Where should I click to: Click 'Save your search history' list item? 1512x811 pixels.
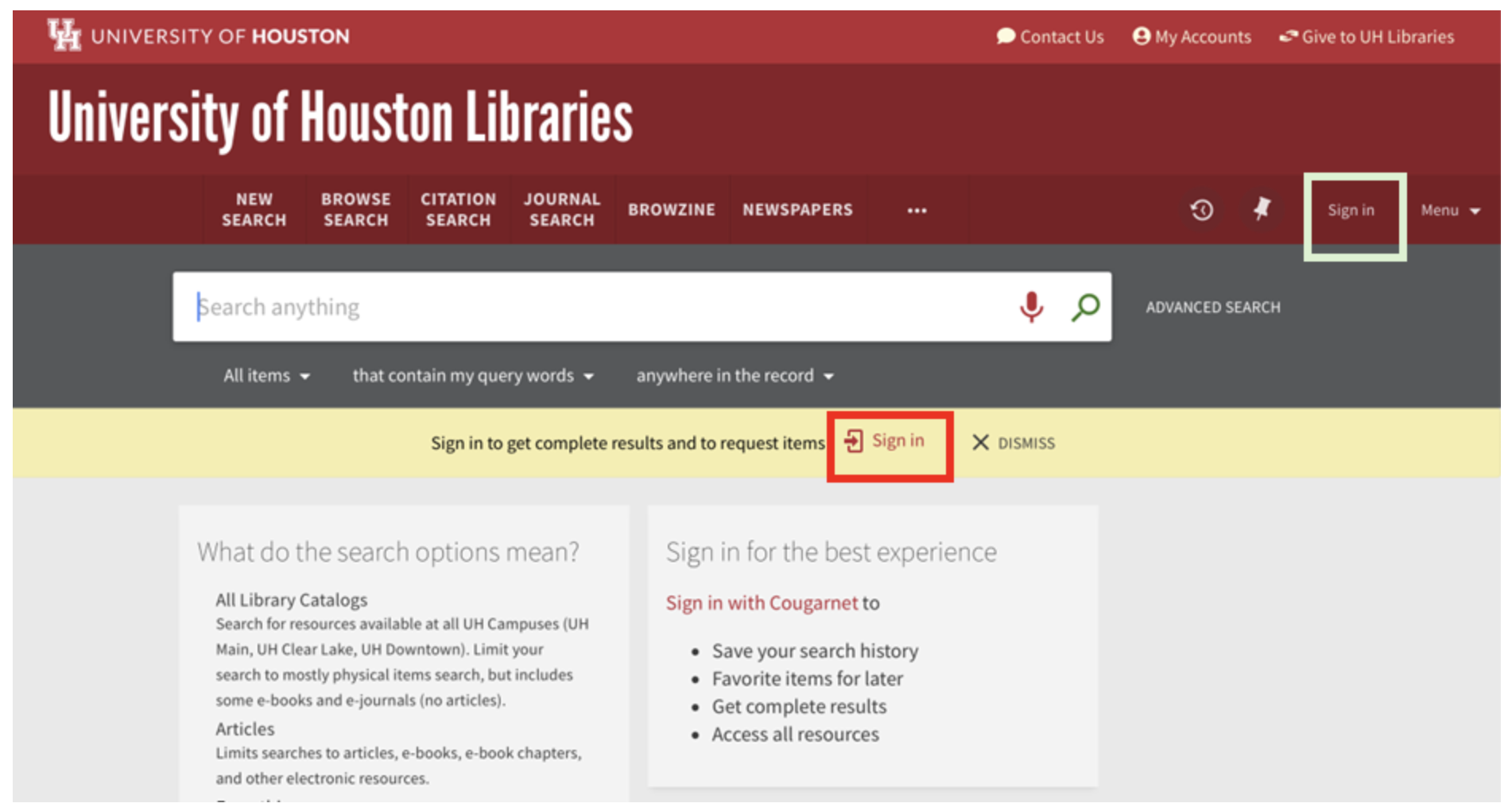pyautogui.click(x=815, y=651)
